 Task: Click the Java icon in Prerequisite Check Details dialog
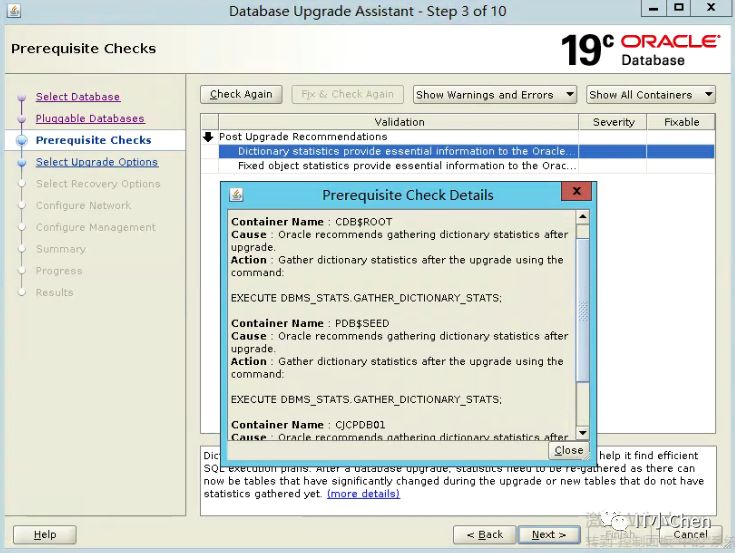[x=236, y=194]
